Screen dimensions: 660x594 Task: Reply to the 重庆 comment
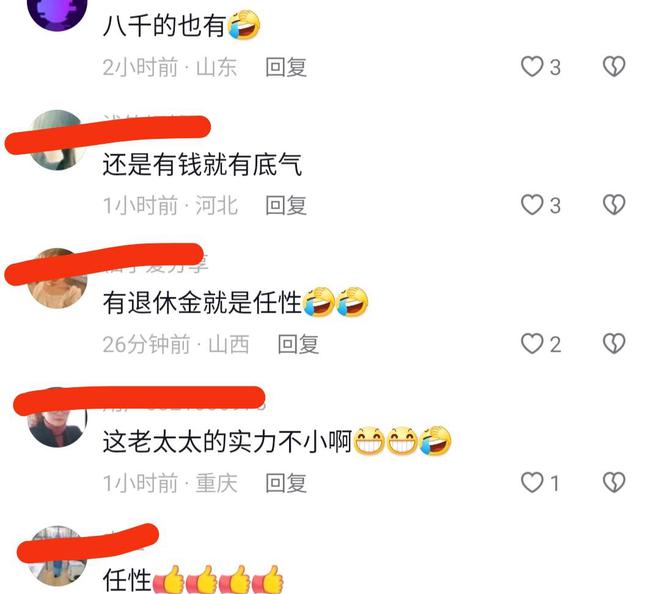coord(286,483)
